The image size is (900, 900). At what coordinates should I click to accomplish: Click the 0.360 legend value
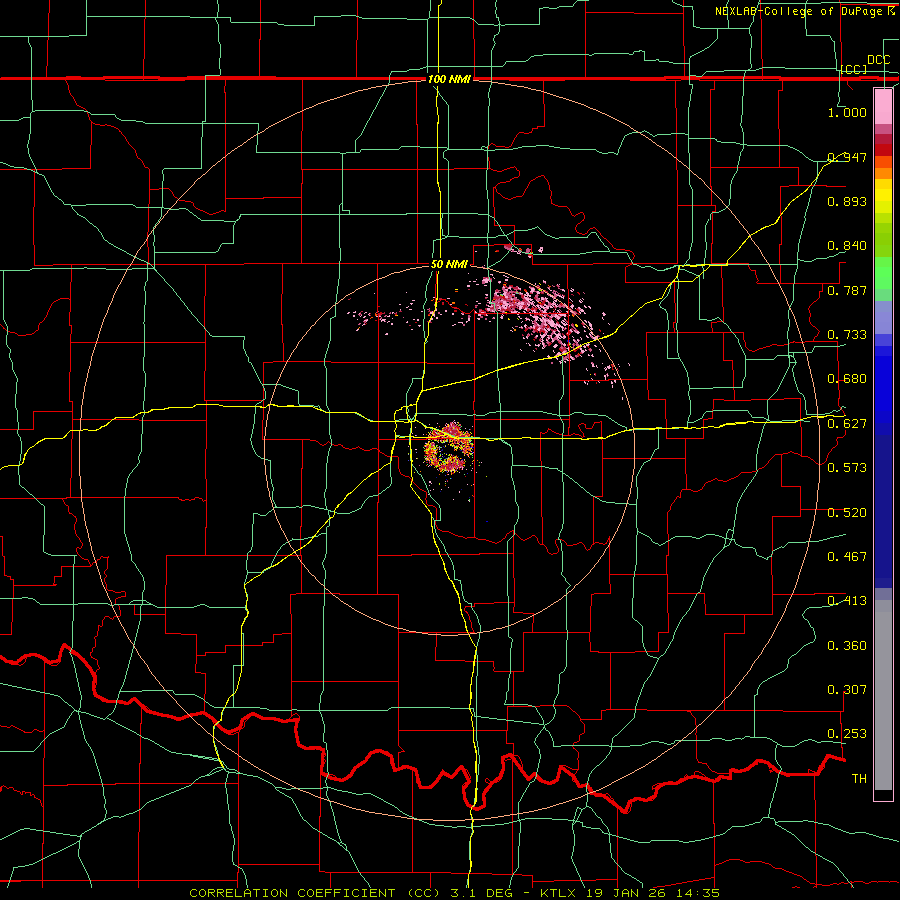tap(847, 646)
